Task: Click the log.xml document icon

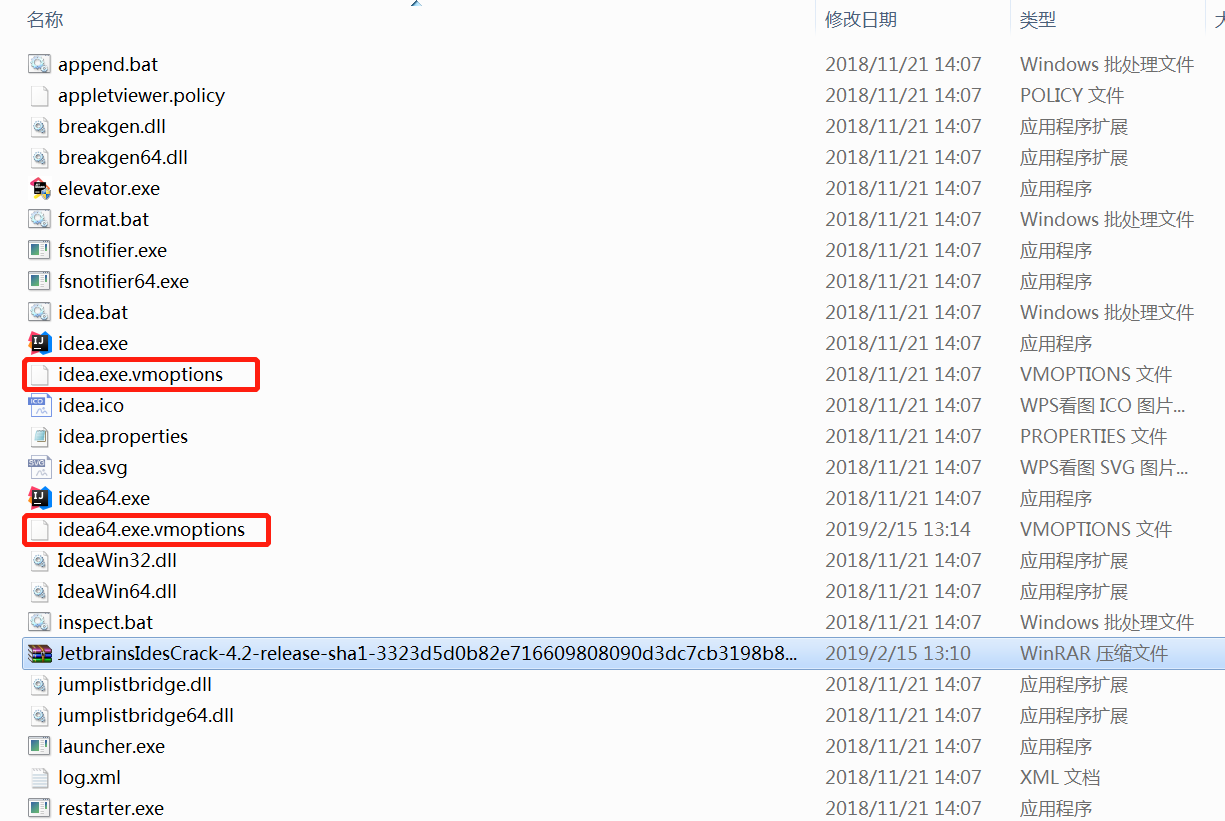Action: 40,777
